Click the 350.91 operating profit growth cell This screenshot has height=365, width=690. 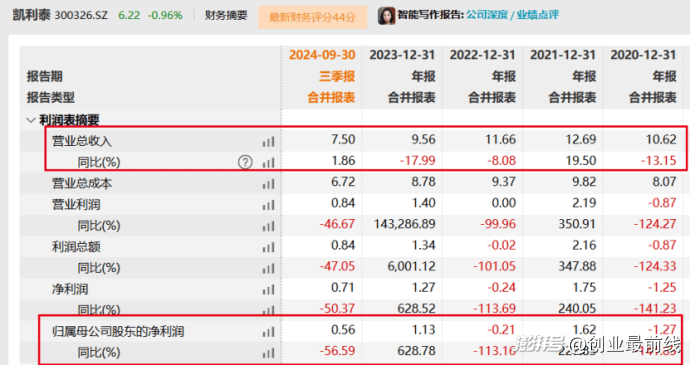577,224
